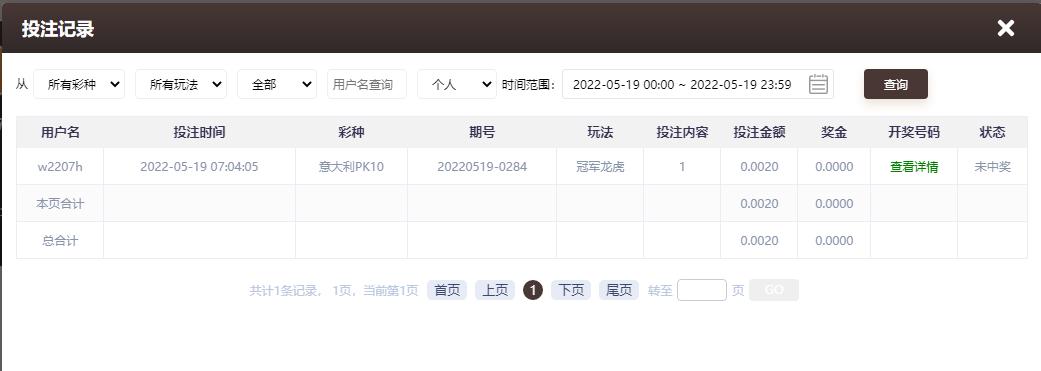Viewport: 1041px width, 371px height.
Task: Click the date range text 2022-05-19 field
Action: click(x=682, y=84)
